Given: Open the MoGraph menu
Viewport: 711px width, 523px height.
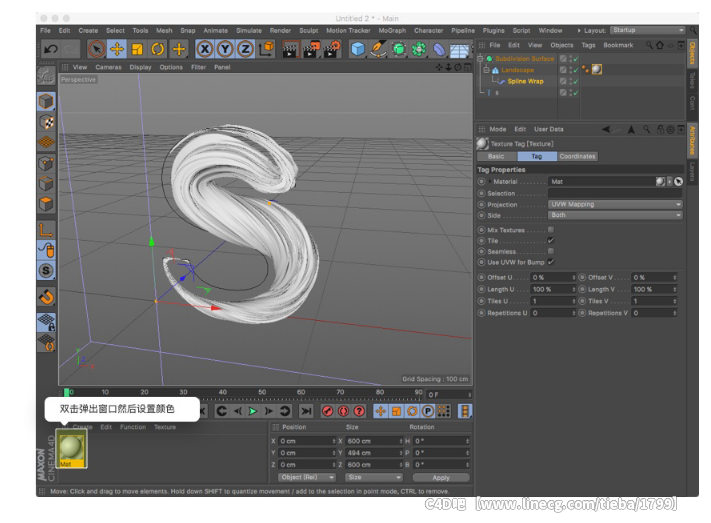Looking at the screenshot, I should point(390,30).
